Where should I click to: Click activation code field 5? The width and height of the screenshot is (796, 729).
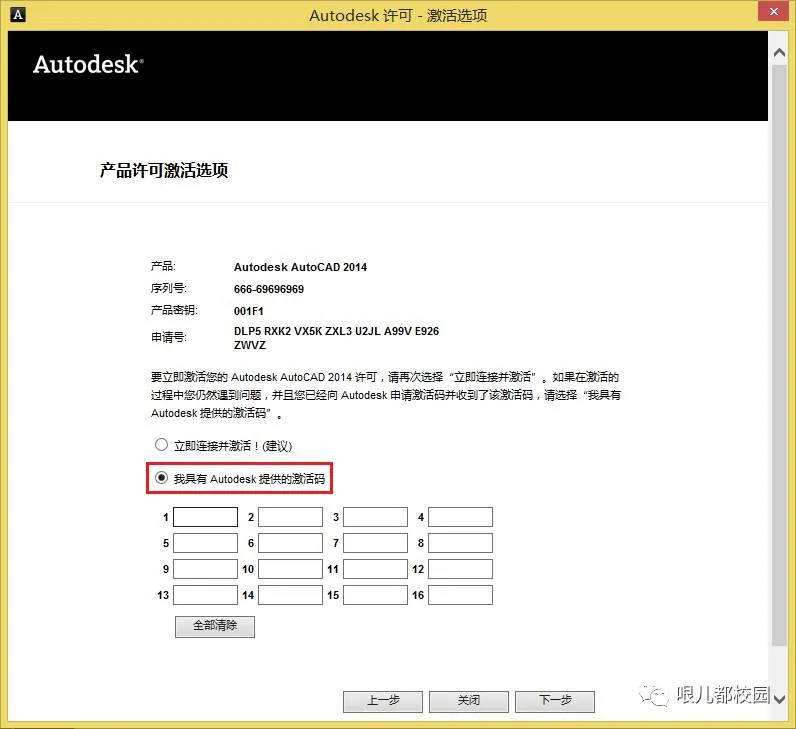(x=205, y=543)
